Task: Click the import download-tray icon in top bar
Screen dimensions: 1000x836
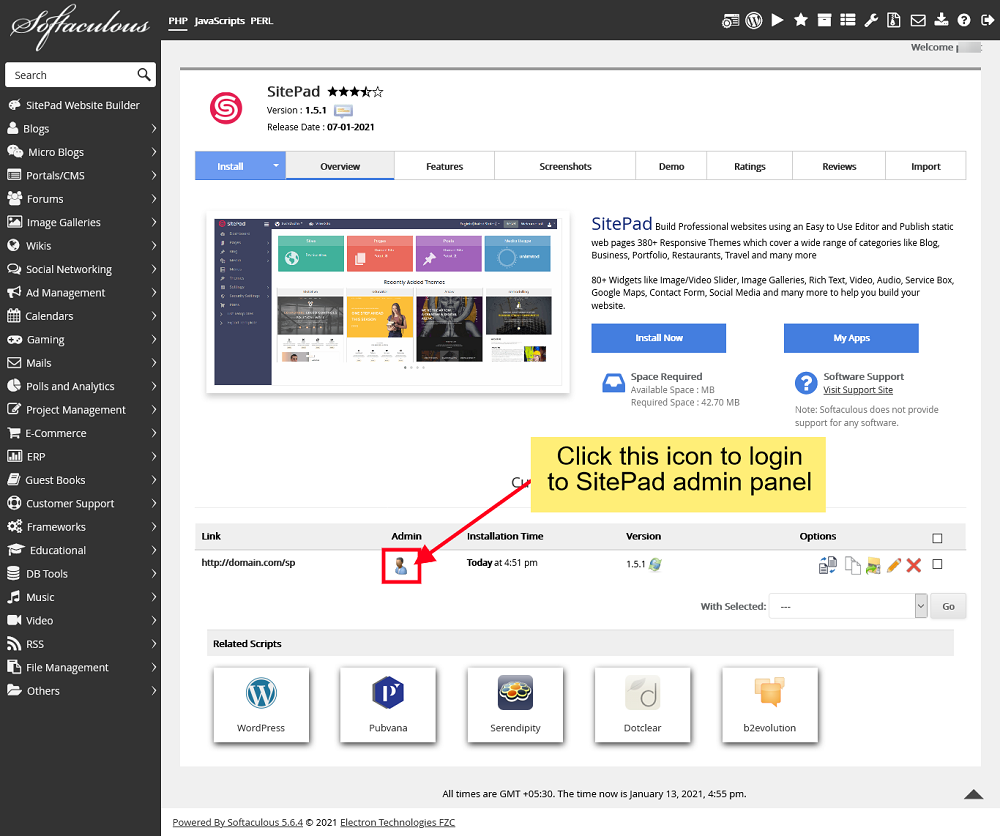Action: 941,20
